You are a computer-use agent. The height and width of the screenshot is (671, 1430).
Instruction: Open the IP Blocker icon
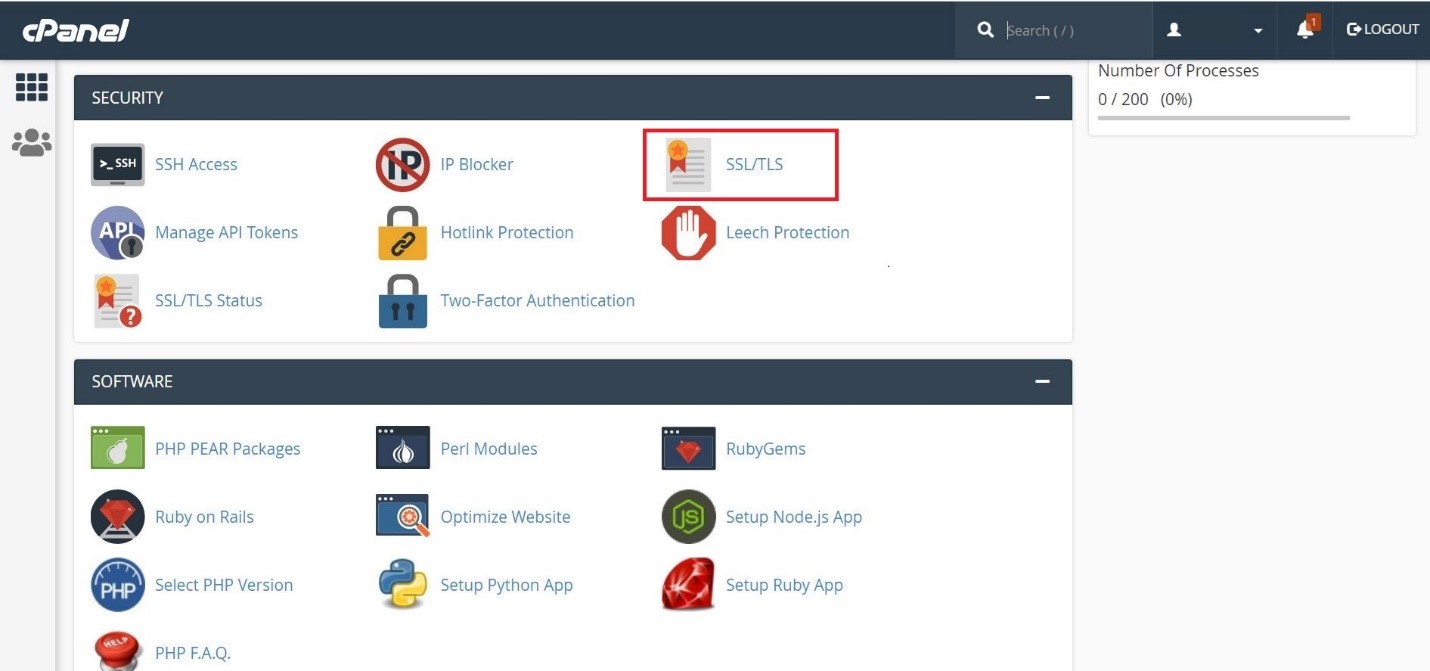[x=403, y=164]
